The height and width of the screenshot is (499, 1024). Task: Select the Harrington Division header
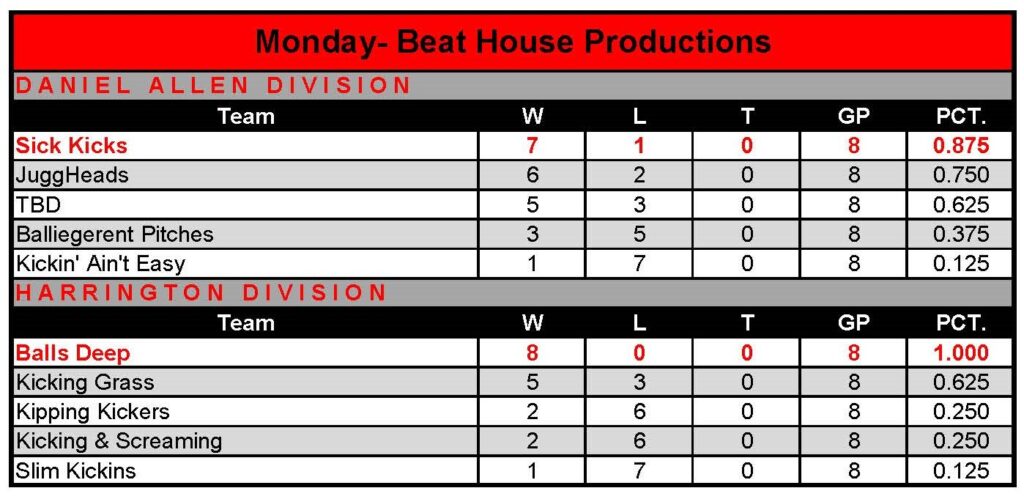(x=200, y=293)
